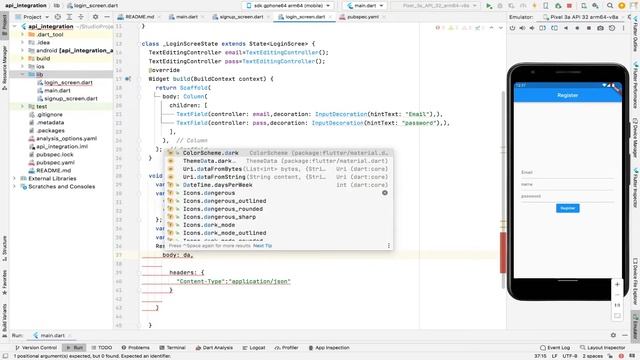
Task: Open Device Manager side tool window
Action: [x=636, y=138]
